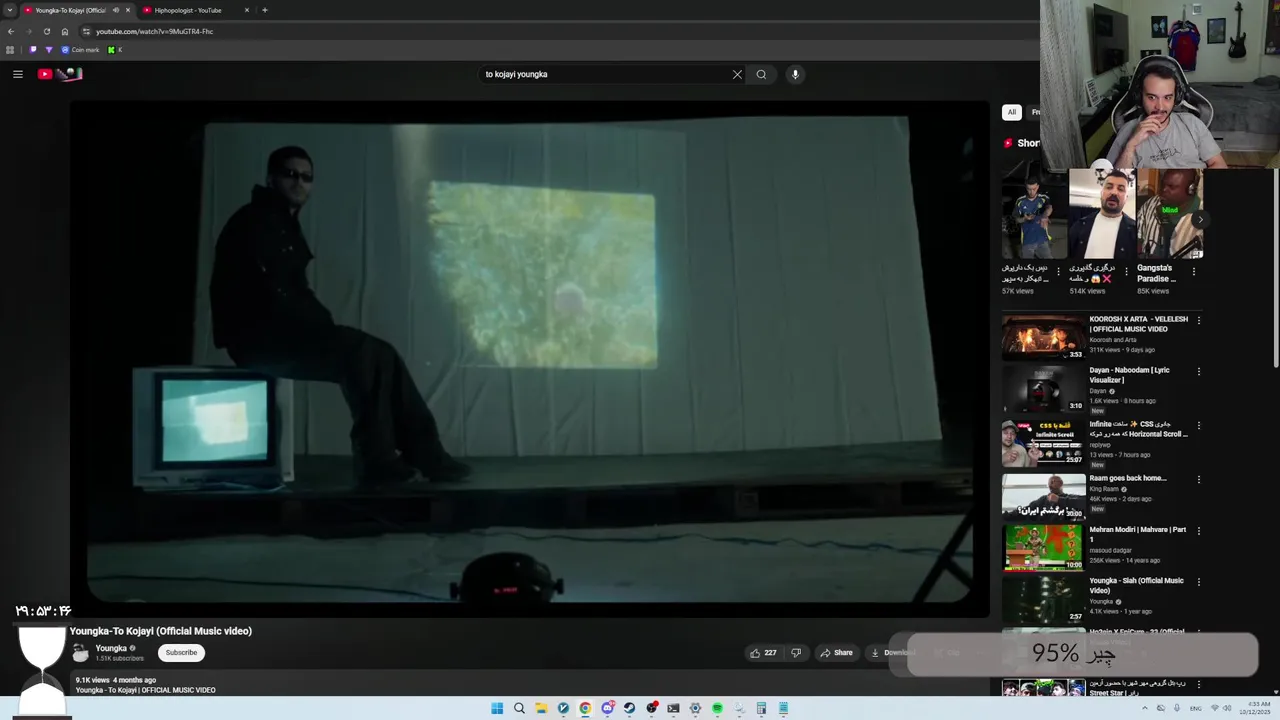The image size is (1280, 720).
Task: Run the search with the magnifier button
Action: (761, 74)
